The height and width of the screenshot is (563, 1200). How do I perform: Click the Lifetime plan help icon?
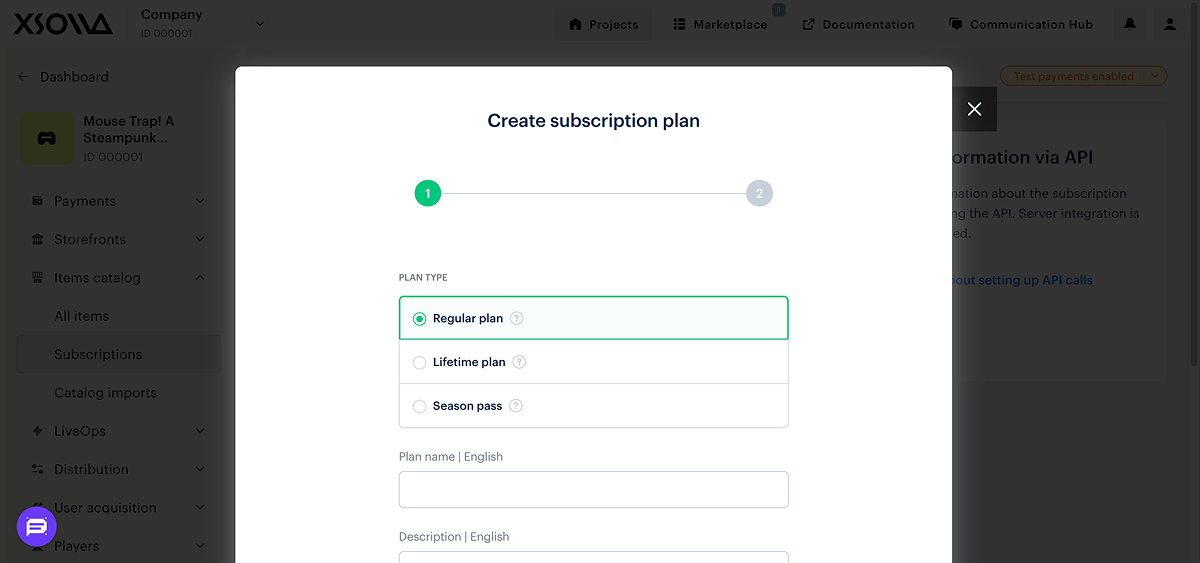pos(519,362)
